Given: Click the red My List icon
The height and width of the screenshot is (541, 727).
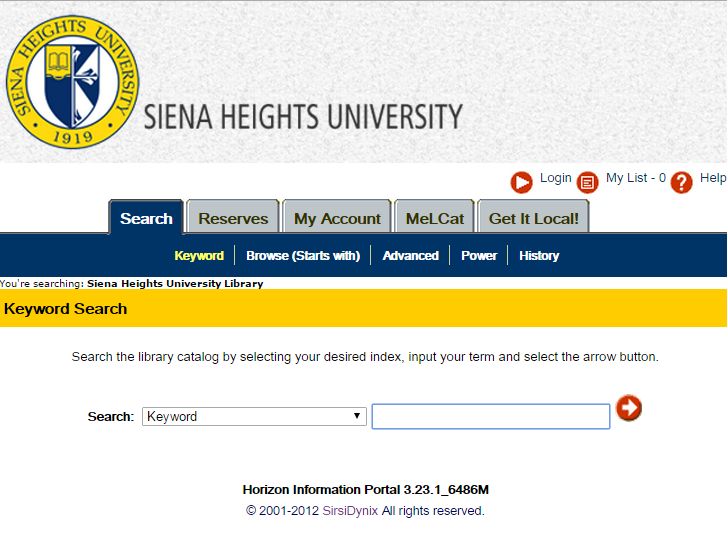Looking at the screenshot, I should tap(587, 182).
